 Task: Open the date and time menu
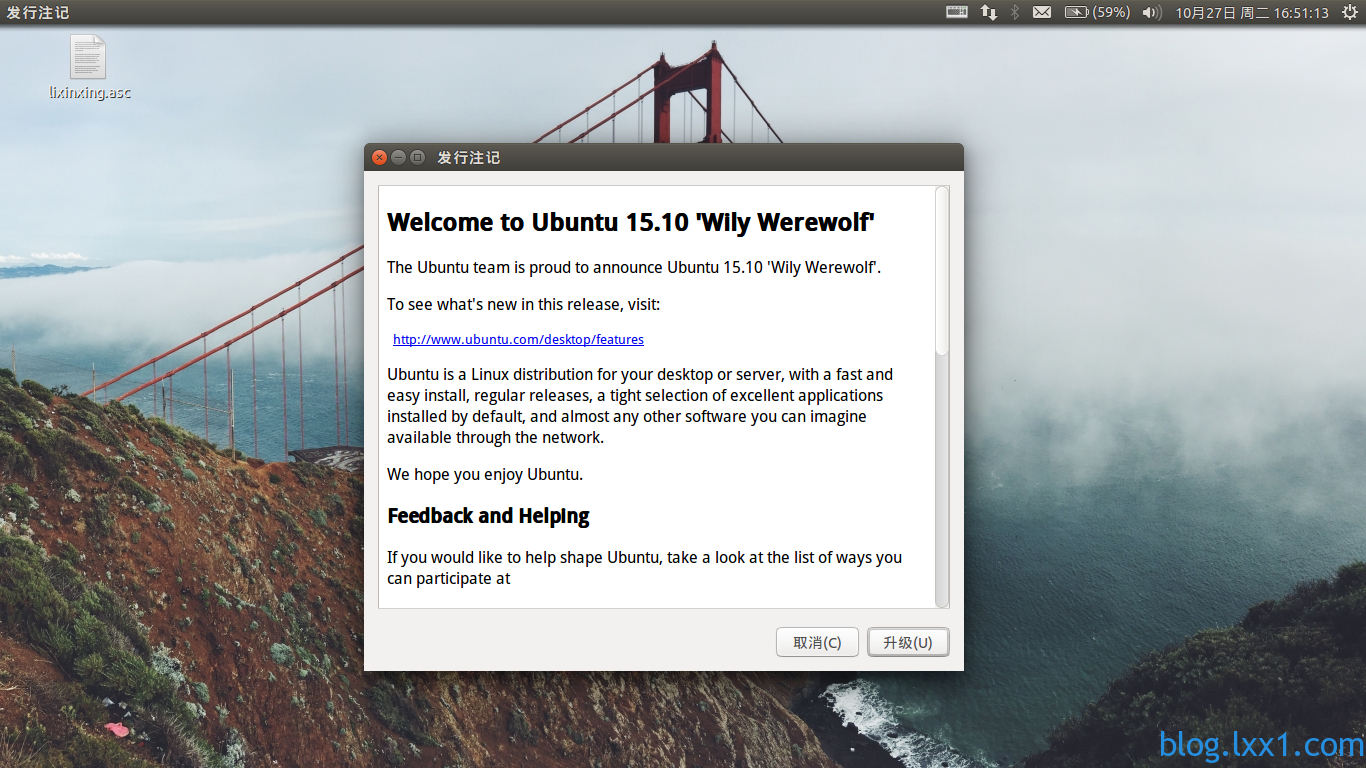point(1252,12)
